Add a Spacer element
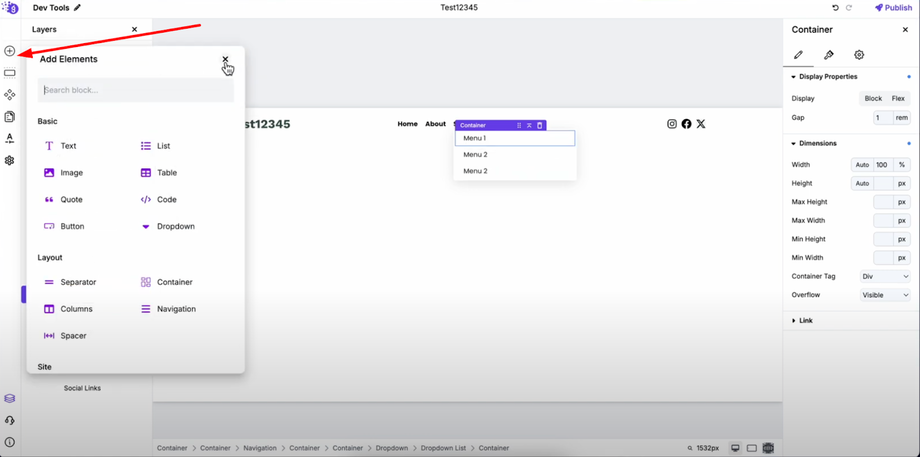920x457 pixels. pos(65,336)
